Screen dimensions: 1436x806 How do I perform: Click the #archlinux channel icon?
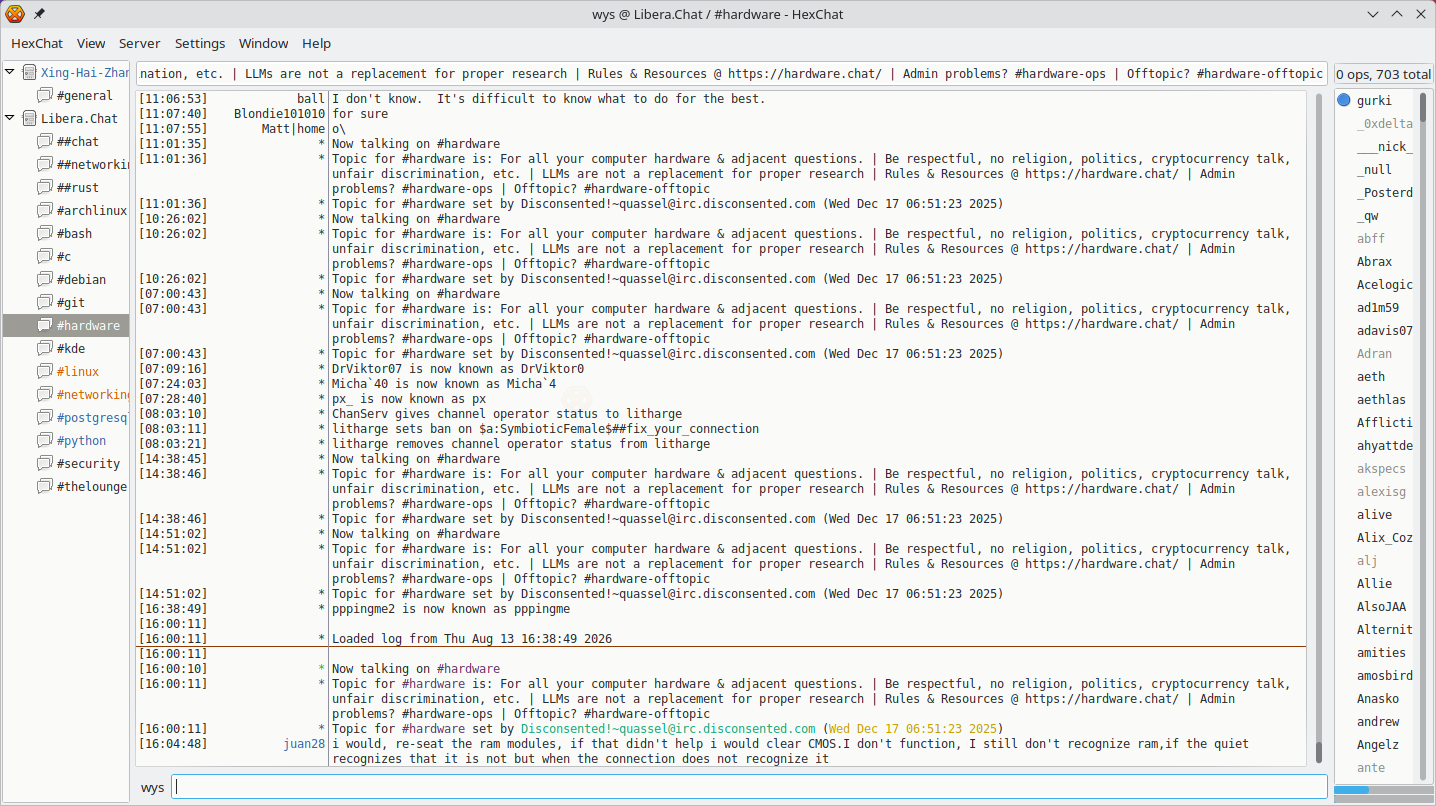tap(45, 210)
